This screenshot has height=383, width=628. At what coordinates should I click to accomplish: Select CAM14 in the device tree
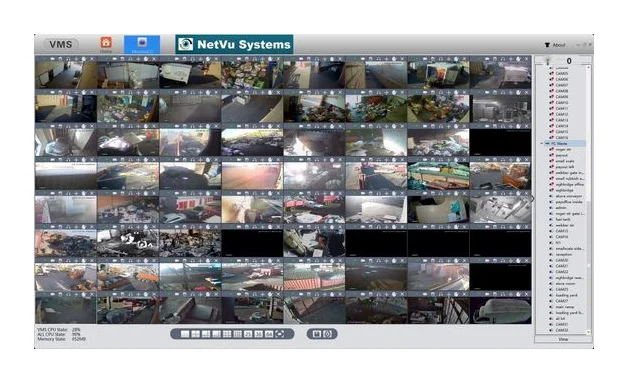(x=562, y=126)
